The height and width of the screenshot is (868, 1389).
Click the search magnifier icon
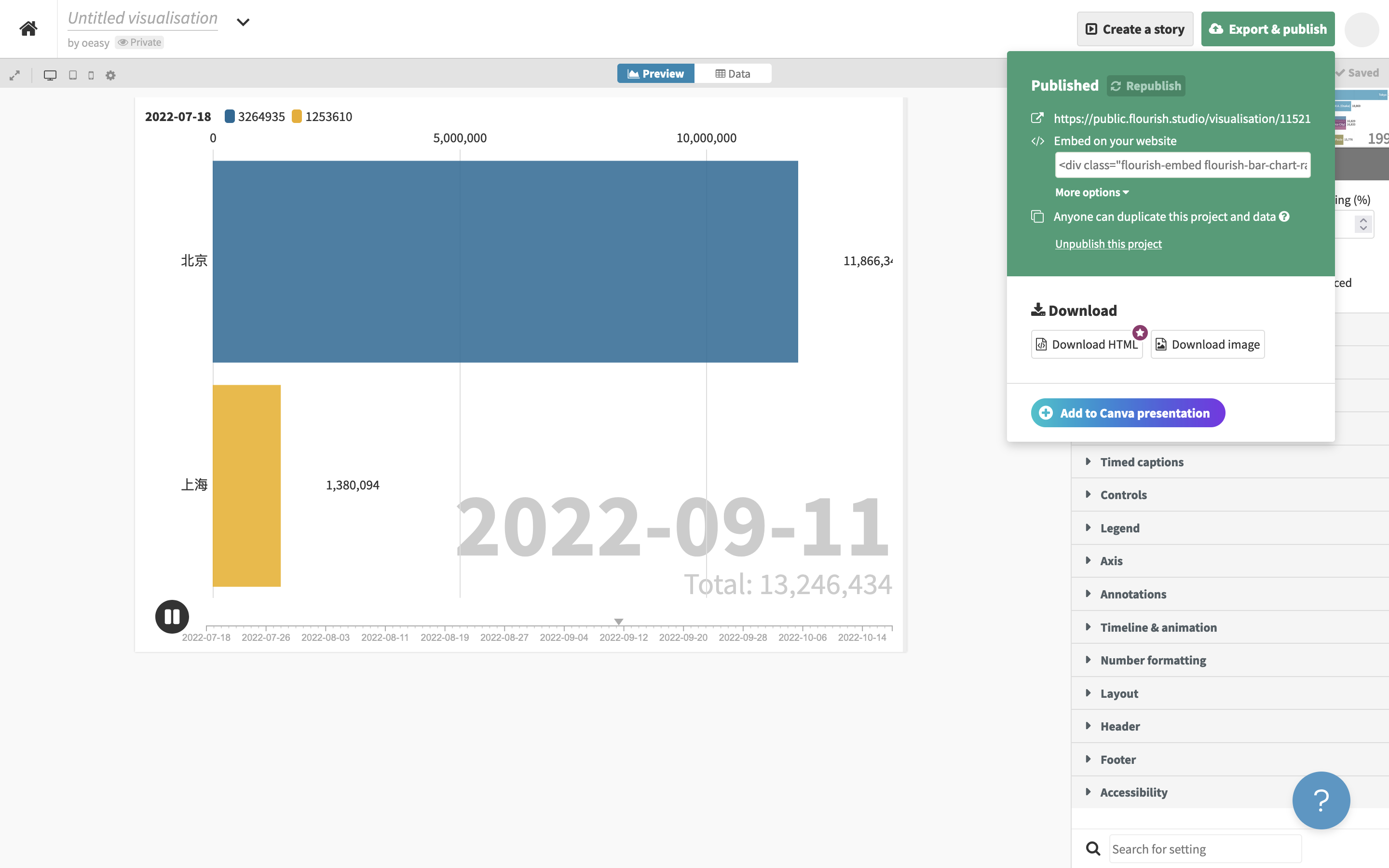(x=1093, y=849)
